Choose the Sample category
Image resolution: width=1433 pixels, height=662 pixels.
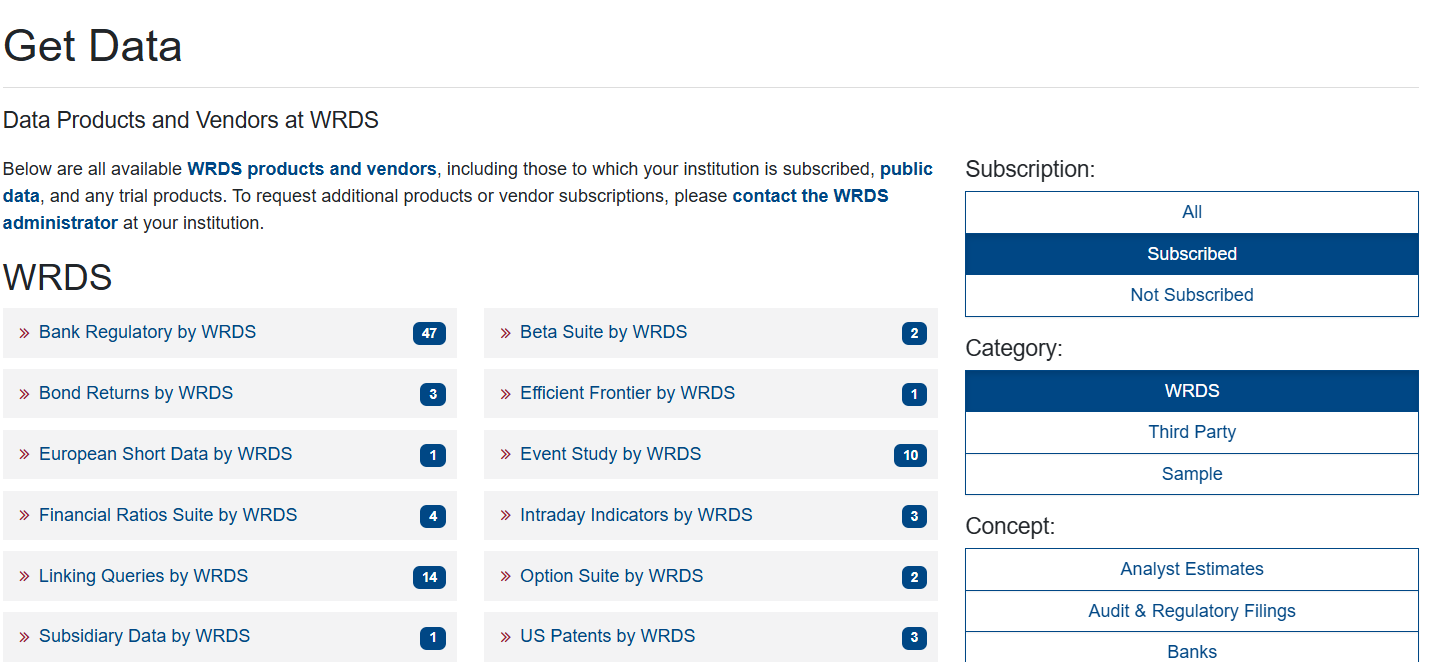(1191, 474)
